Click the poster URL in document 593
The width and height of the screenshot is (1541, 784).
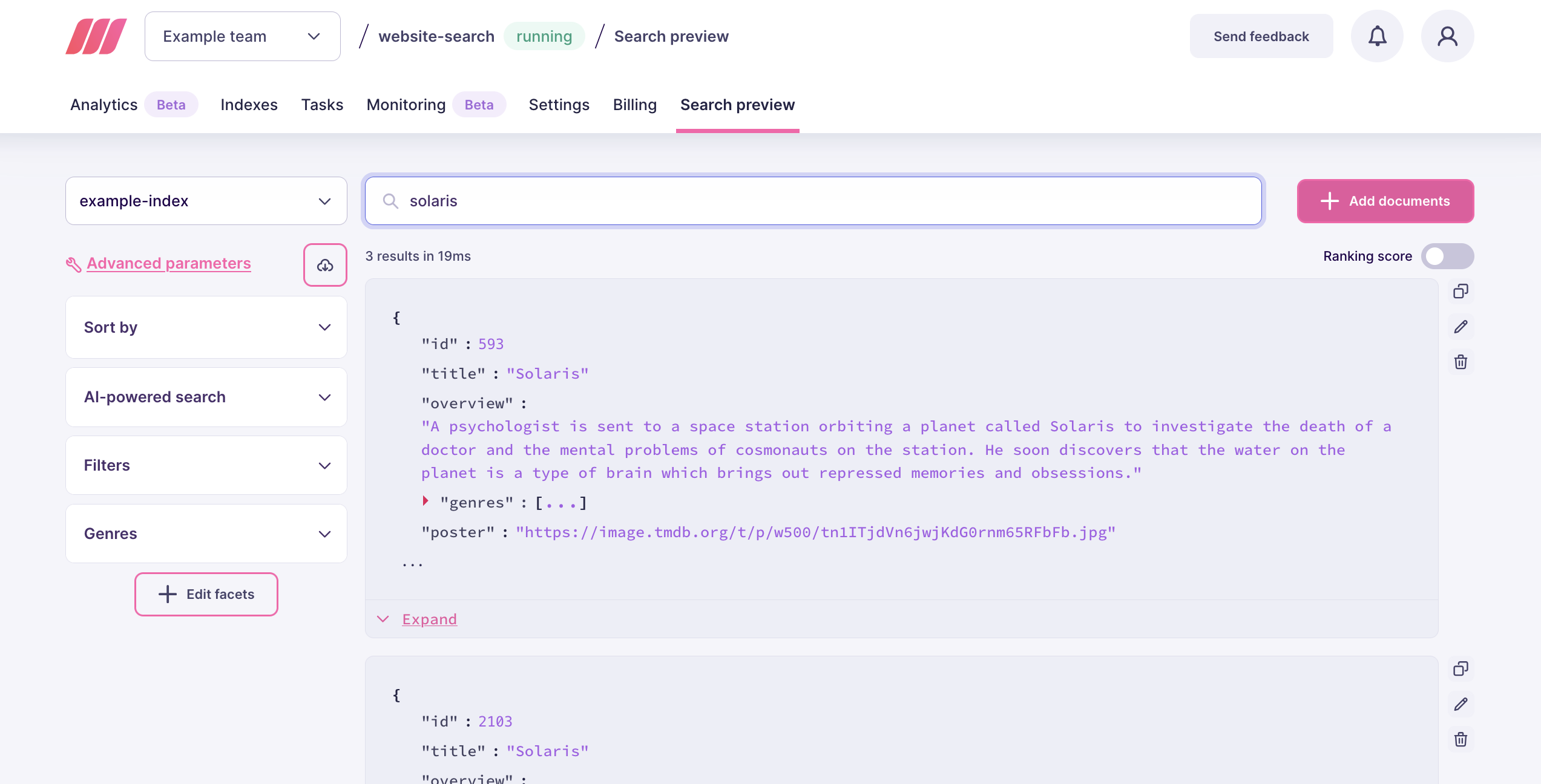pos(815,532)
